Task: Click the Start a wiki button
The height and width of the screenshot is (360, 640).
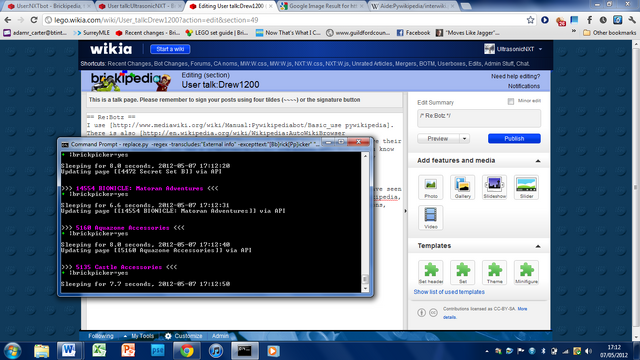Action: click(x=170, y=49)
